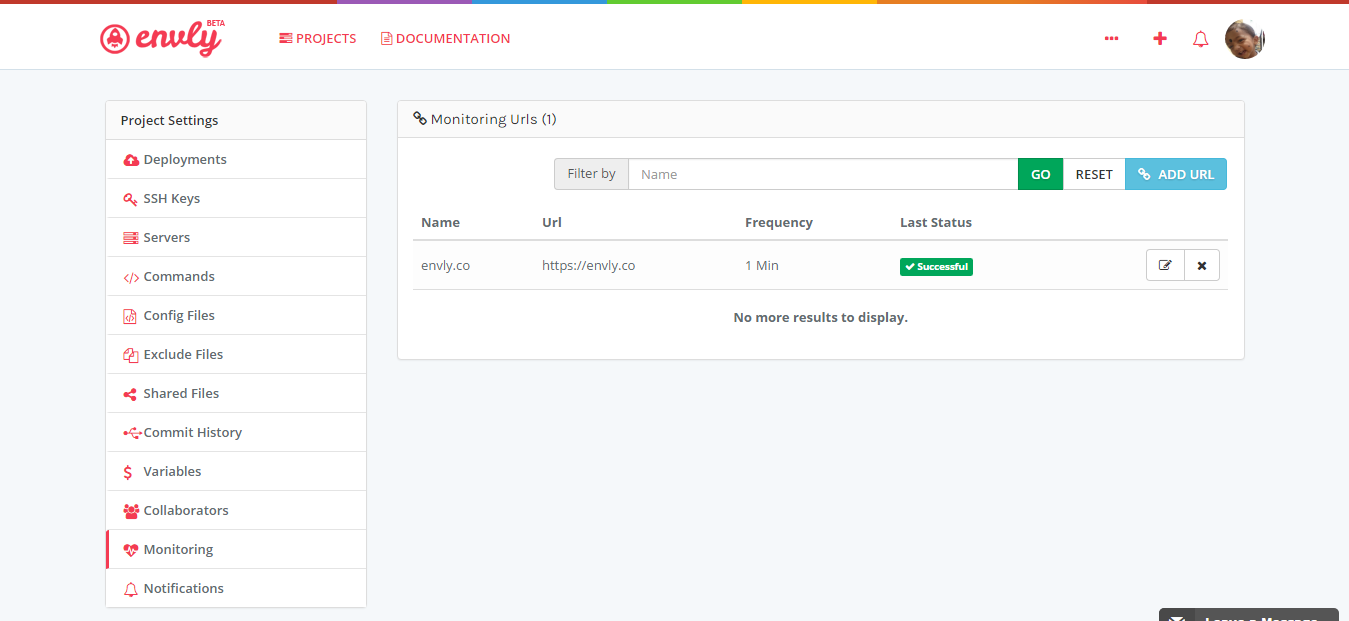Click the Deployments cloud icon
The width and height of the screenshot is (1349, 621).
131,160
